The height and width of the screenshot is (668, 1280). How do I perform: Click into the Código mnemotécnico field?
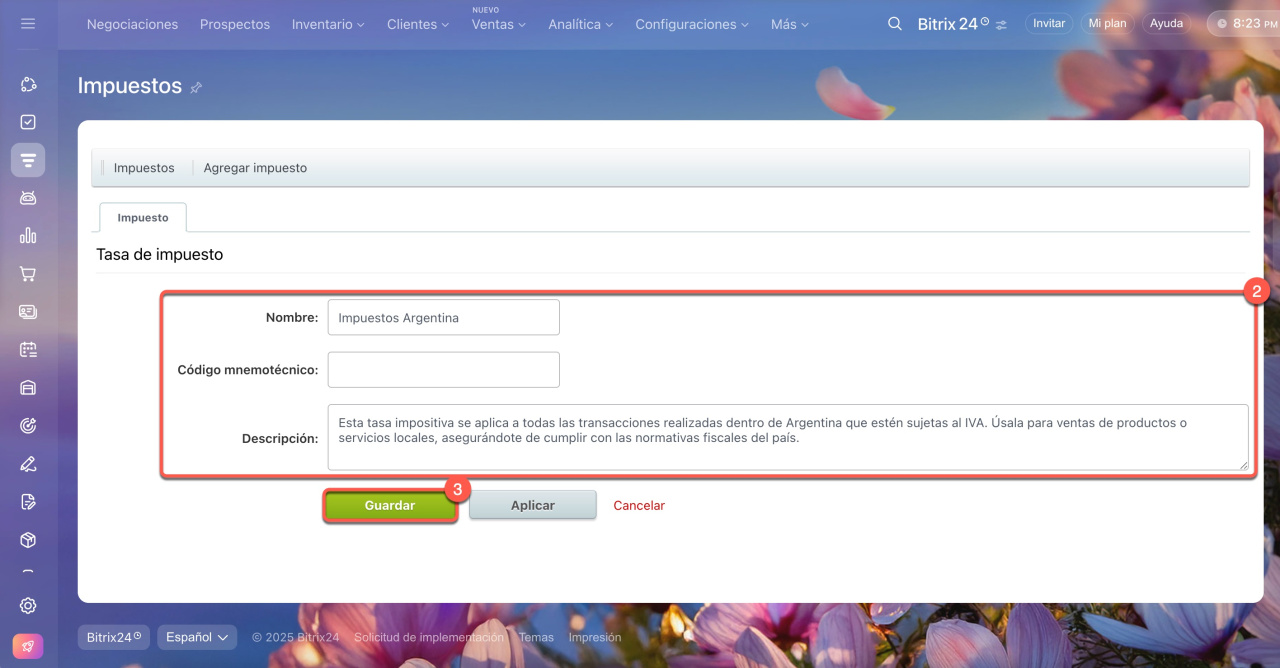click(x=443, y=370)
